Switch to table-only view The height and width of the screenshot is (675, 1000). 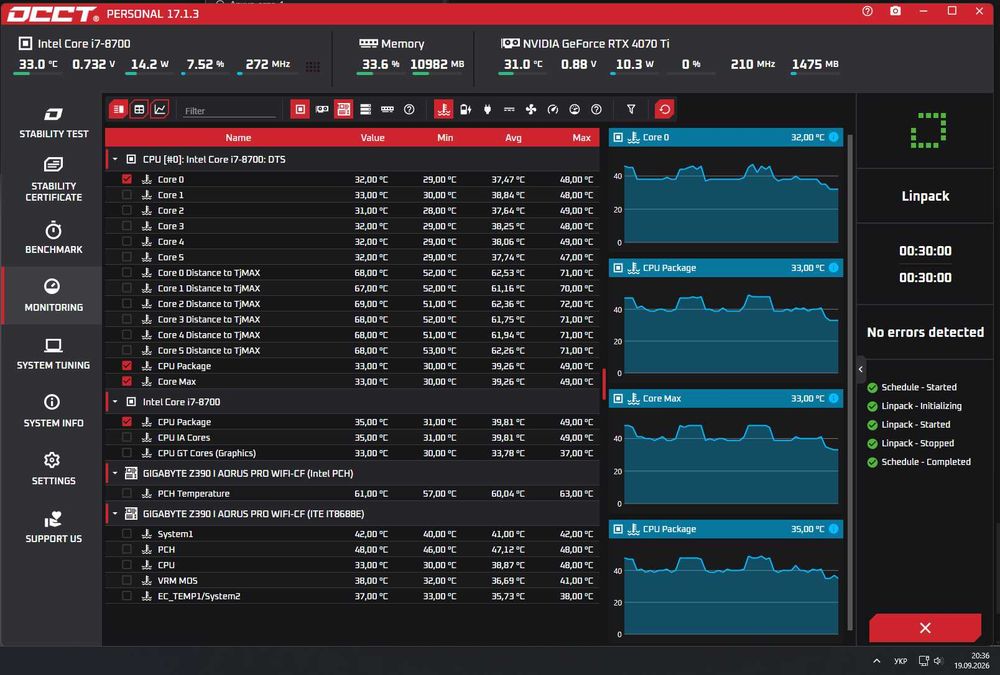pyautogui.click(x=139, y=109)
